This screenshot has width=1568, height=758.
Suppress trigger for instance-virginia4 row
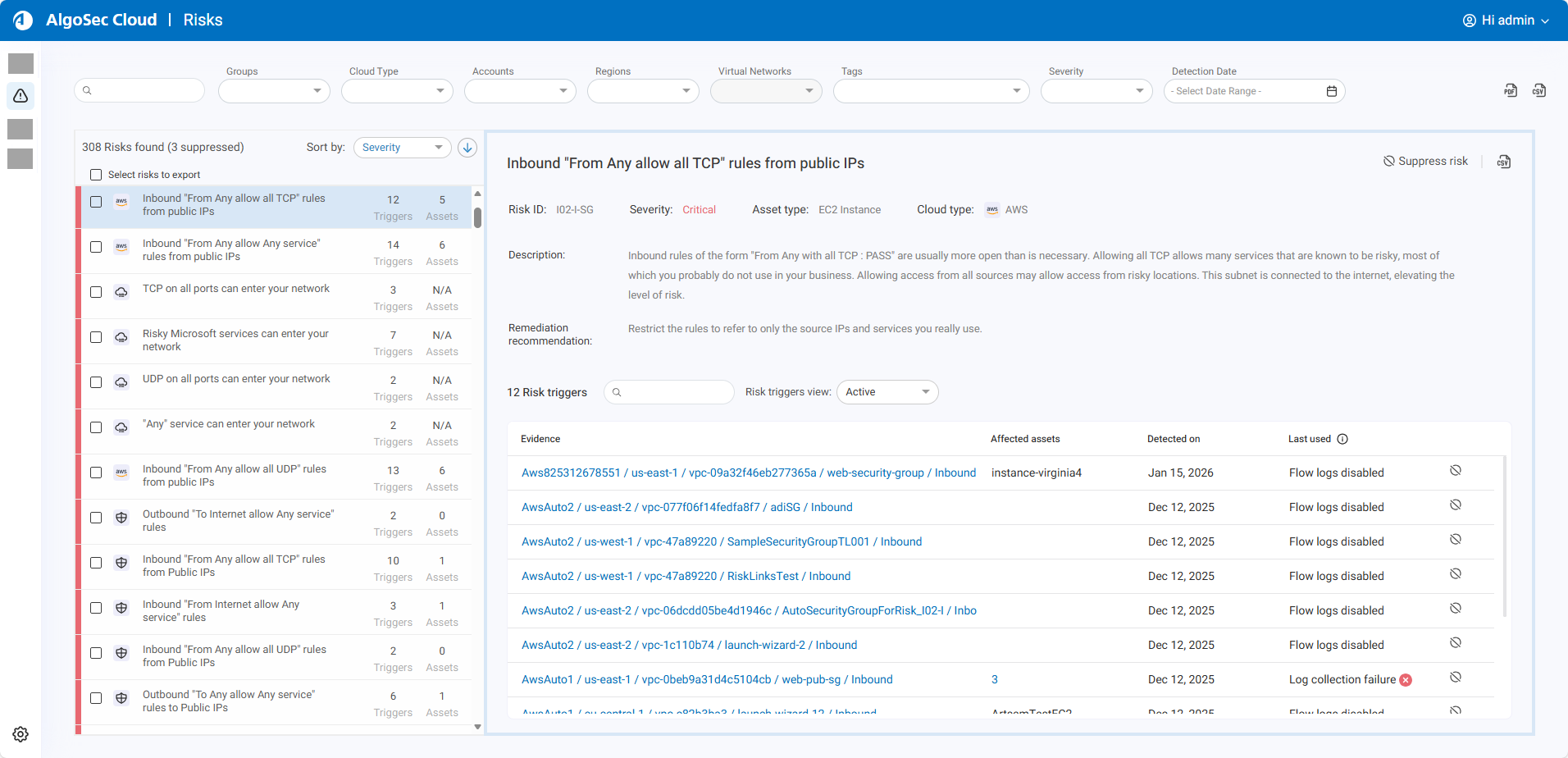pyautogui.click(x=1455, y=471)
